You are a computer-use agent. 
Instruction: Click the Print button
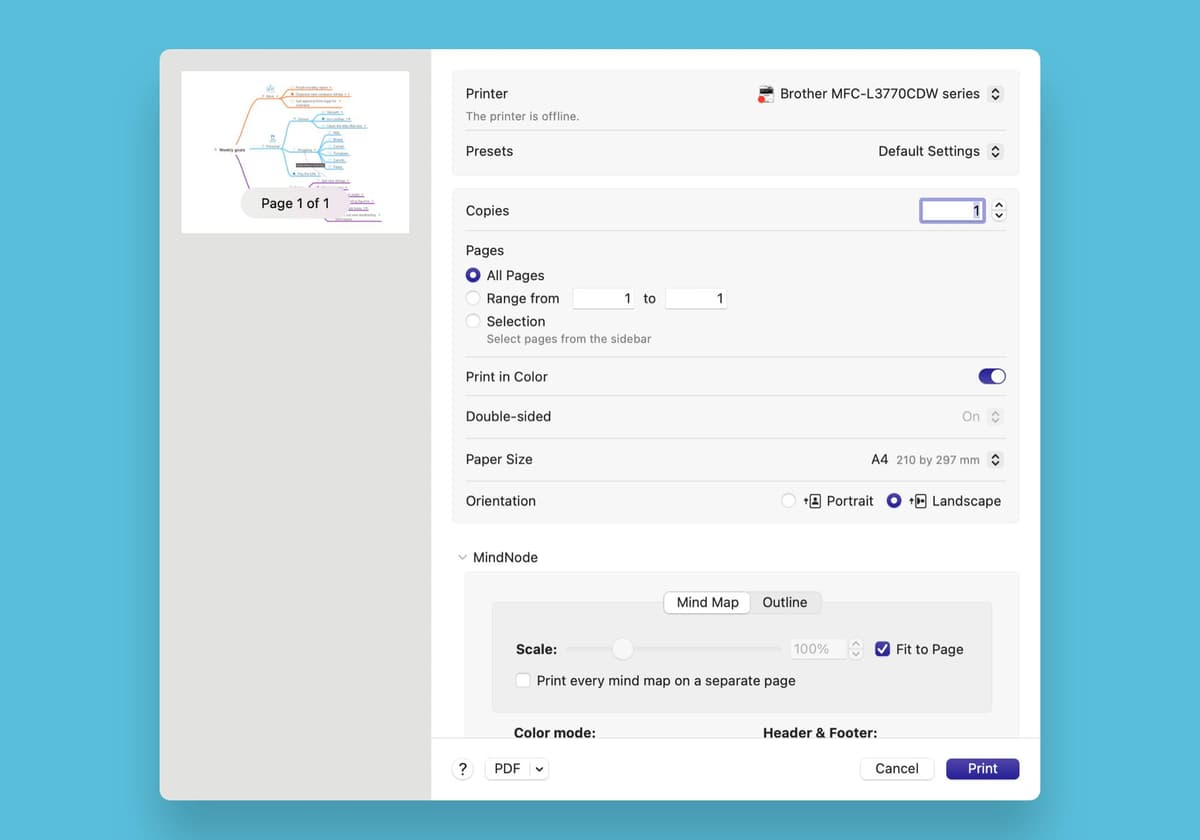point(982,769)
